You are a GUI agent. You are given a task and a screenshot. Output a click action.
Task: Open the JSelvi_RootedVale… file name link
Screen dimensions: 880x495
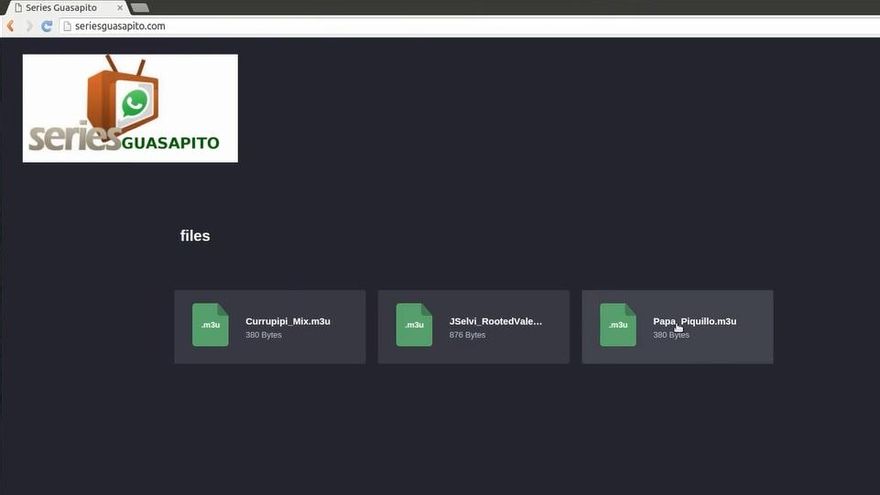pos(496,321)
